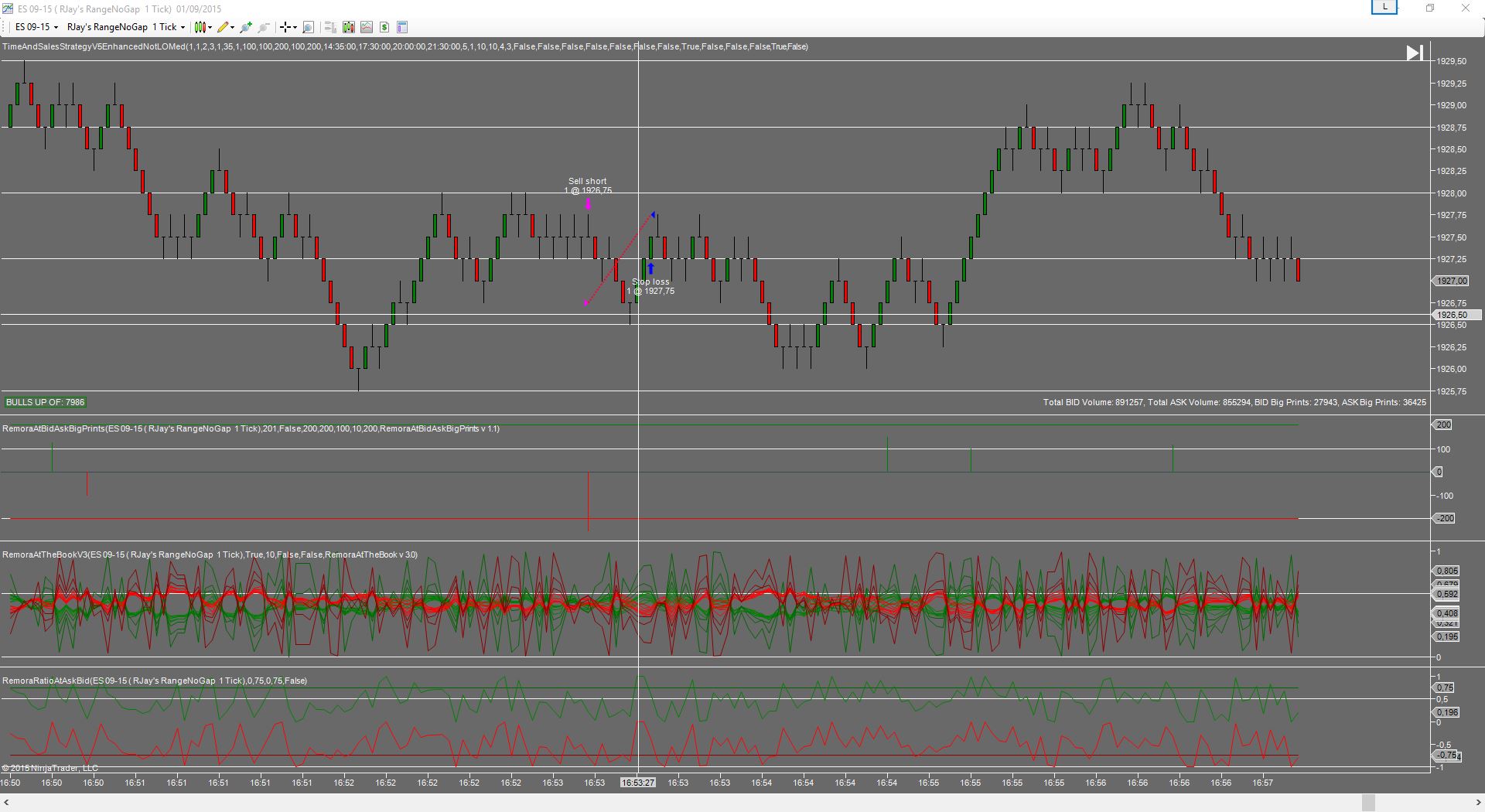Screen dimensions: 1485x812
Task: Click the 1926,50 price line marker
Action: click(1457, 315)
